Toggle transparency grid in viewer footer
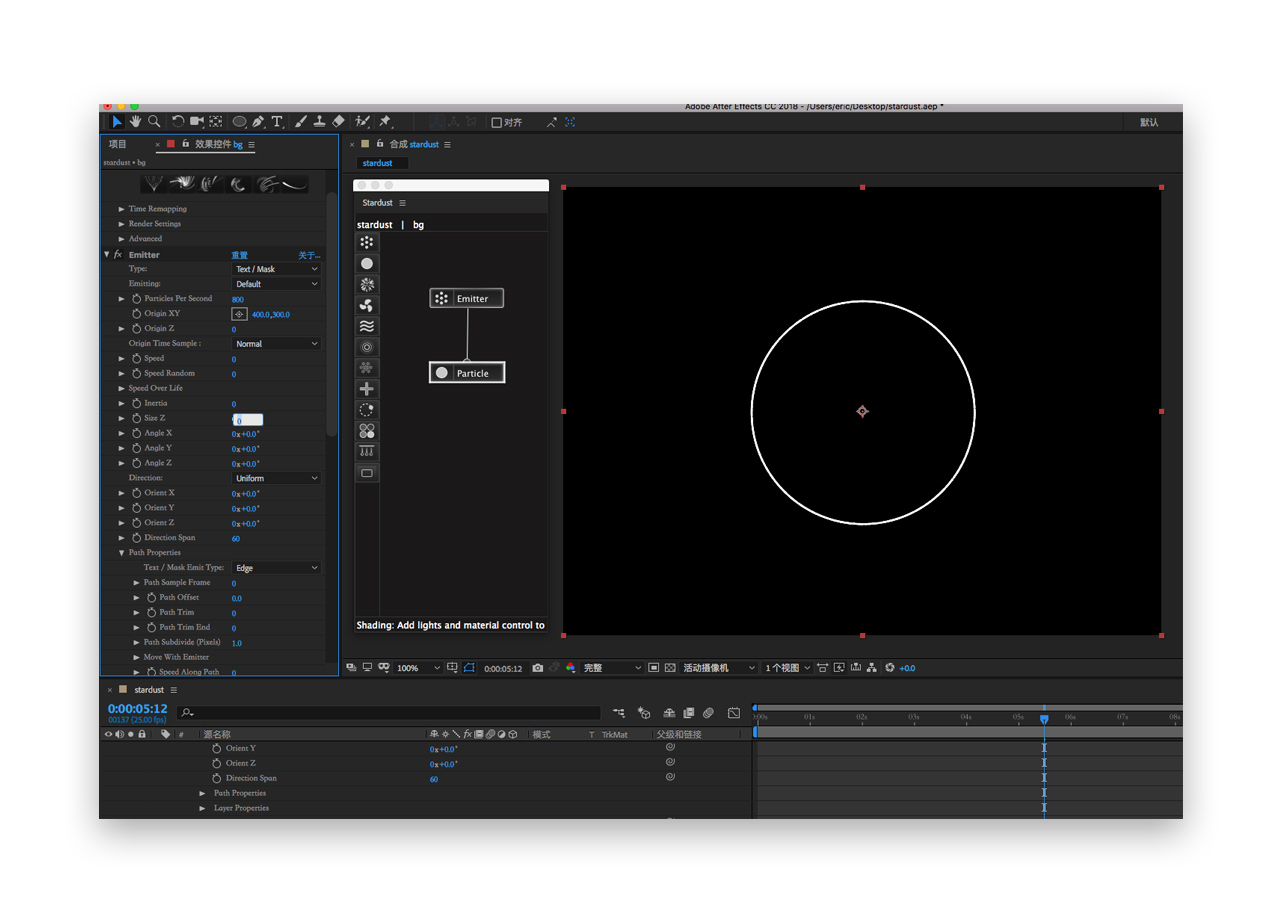This screenshot has height=923, width=1280. 671,668
